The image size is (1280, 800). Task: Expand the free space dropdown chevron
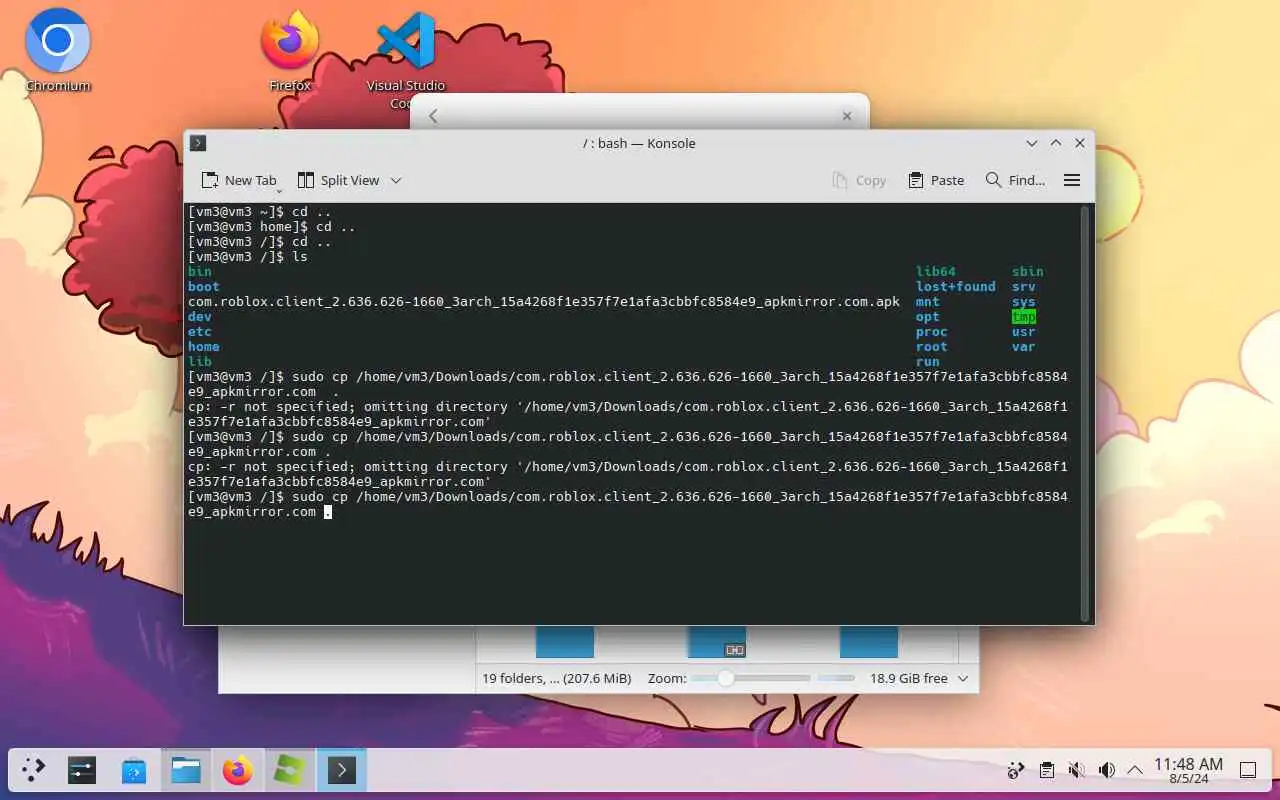coord(963,678)
